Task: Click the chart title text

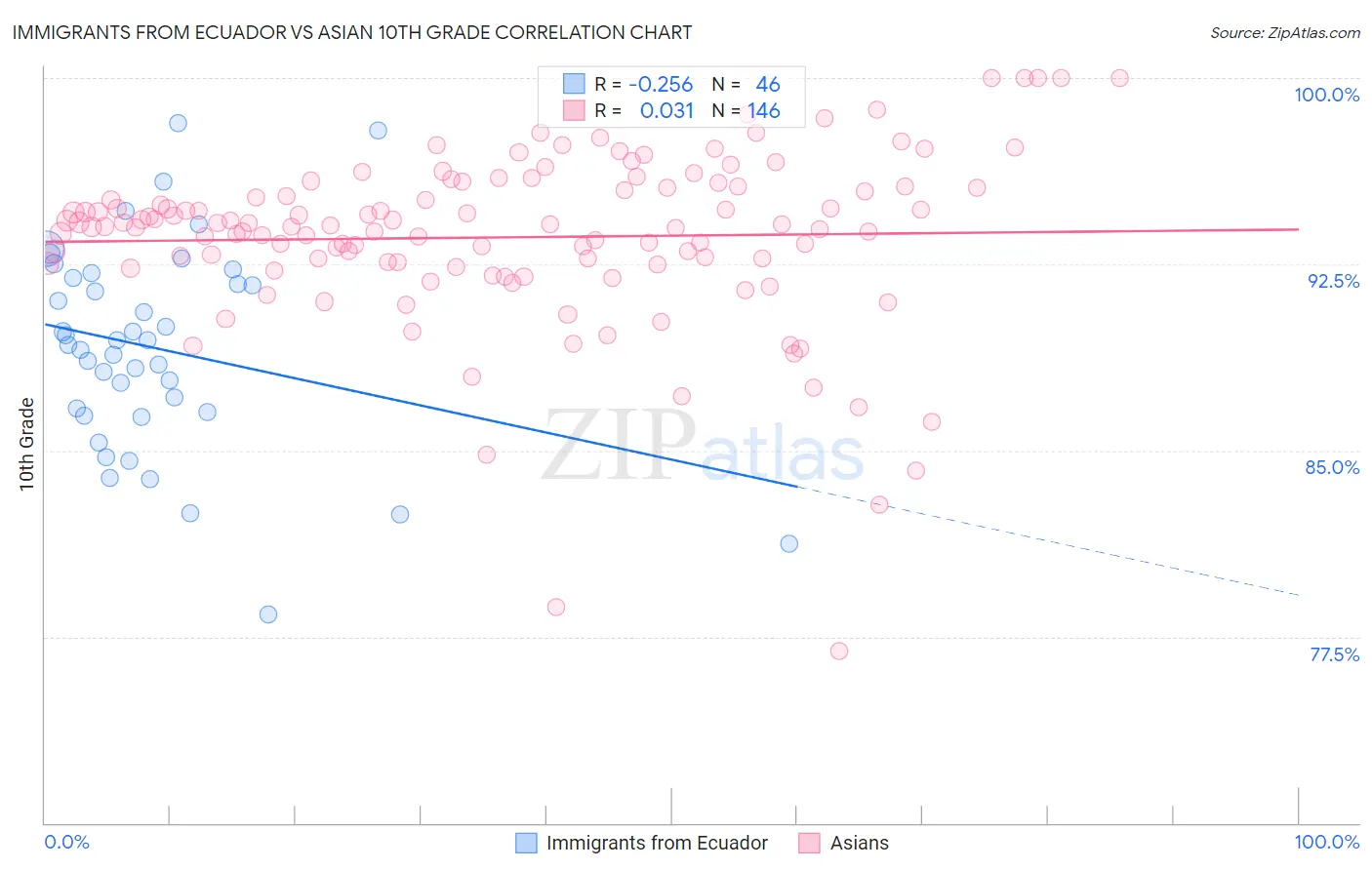Action: pyautogui.click(x=352, y=32)
